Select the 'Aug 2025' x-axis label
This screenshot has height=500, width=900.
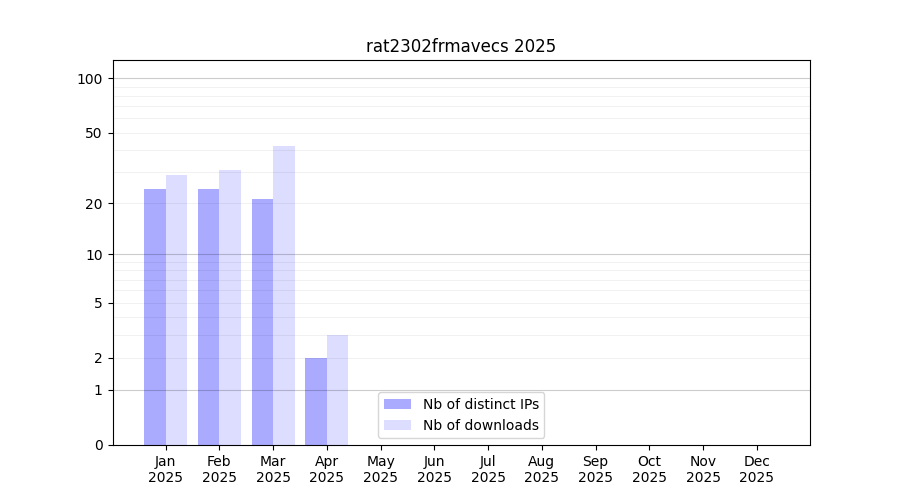(x=541, y=469)
